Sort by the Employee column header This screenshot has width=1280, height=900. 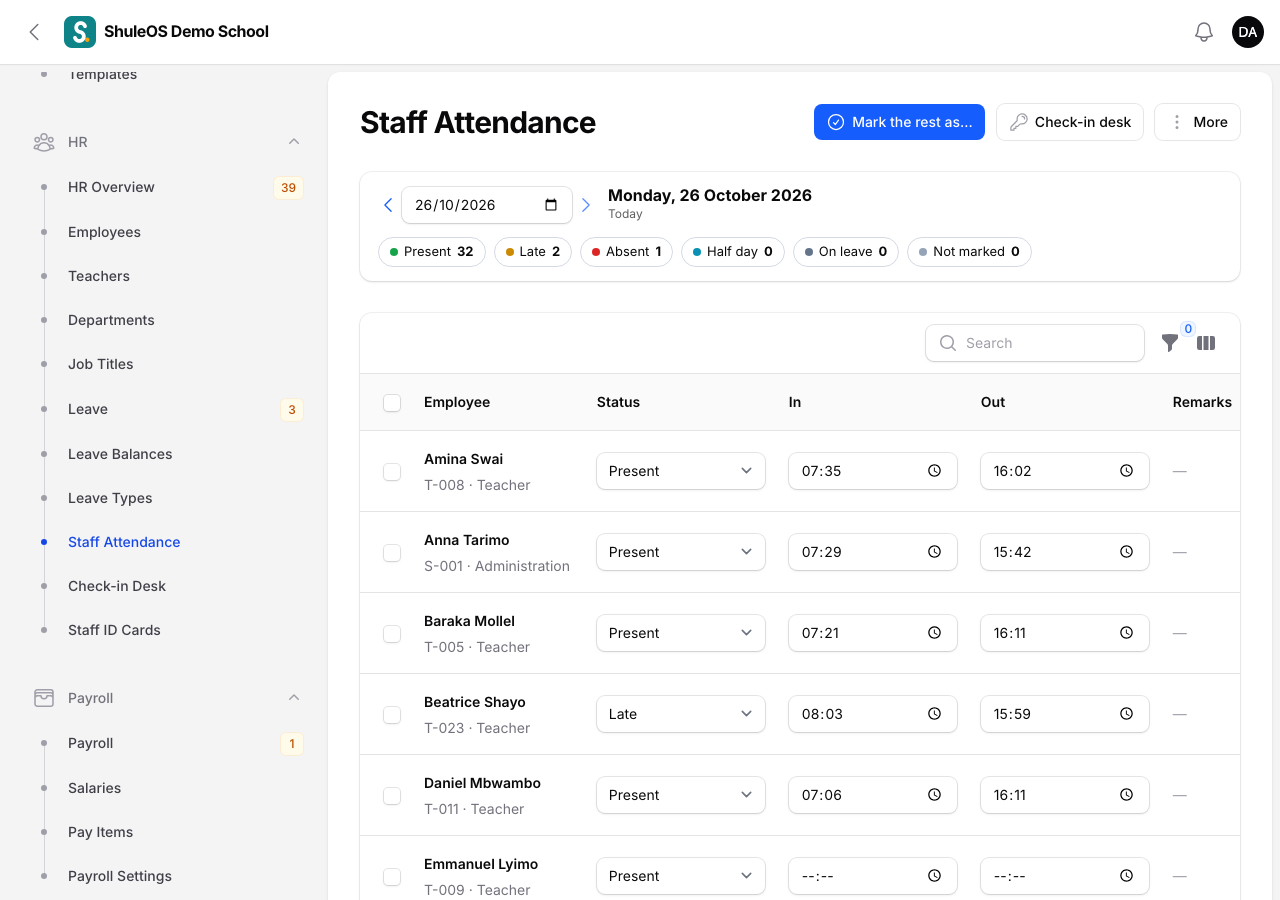click(x=457, y=402)
